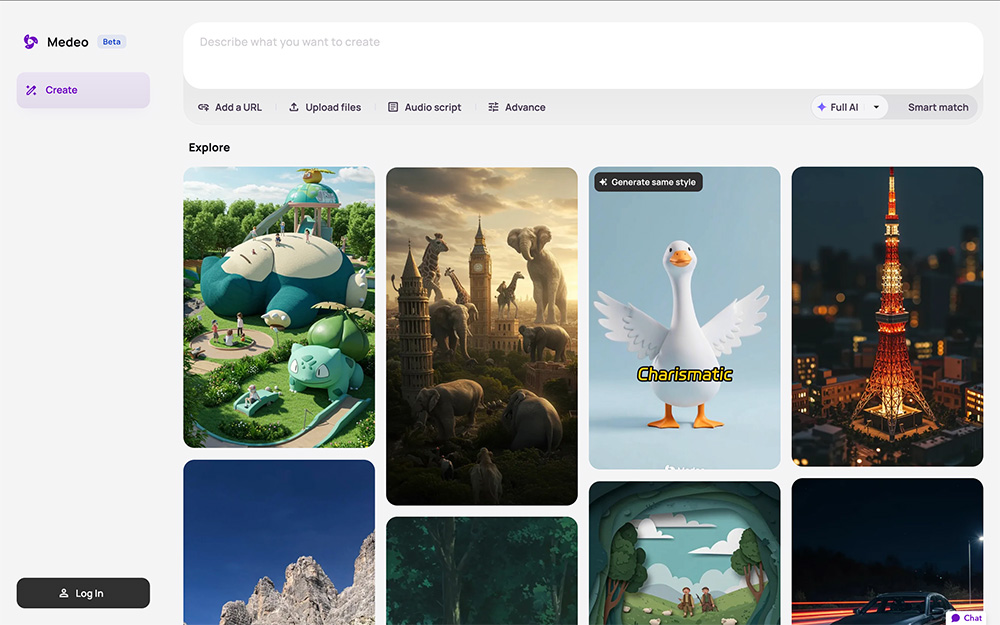Image resolution: width=1000 pixels, height=625 pixels.
Task: Select the Full AI mode option
Action: (x=838, y=107)
